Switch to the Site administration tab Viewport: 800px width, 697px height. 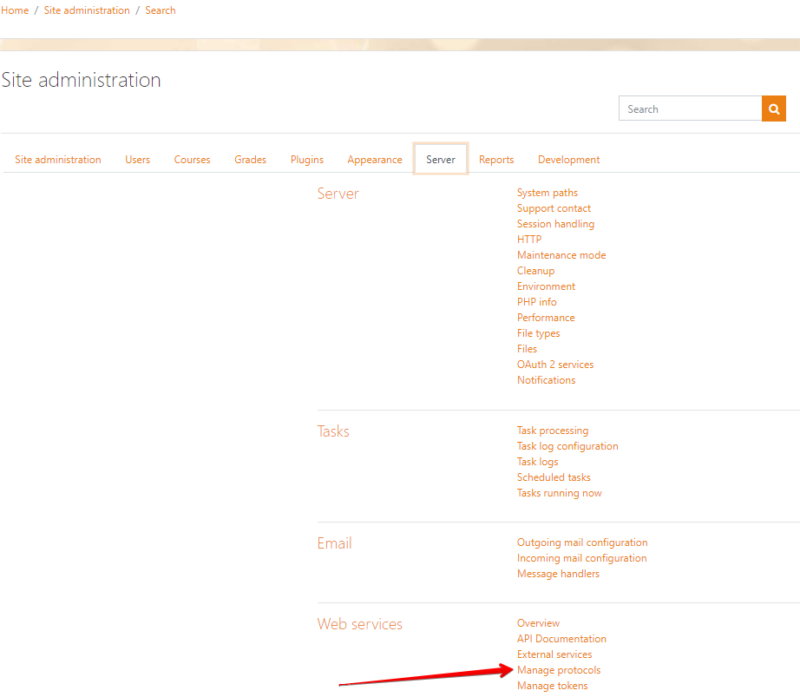[x=58, y=160]
